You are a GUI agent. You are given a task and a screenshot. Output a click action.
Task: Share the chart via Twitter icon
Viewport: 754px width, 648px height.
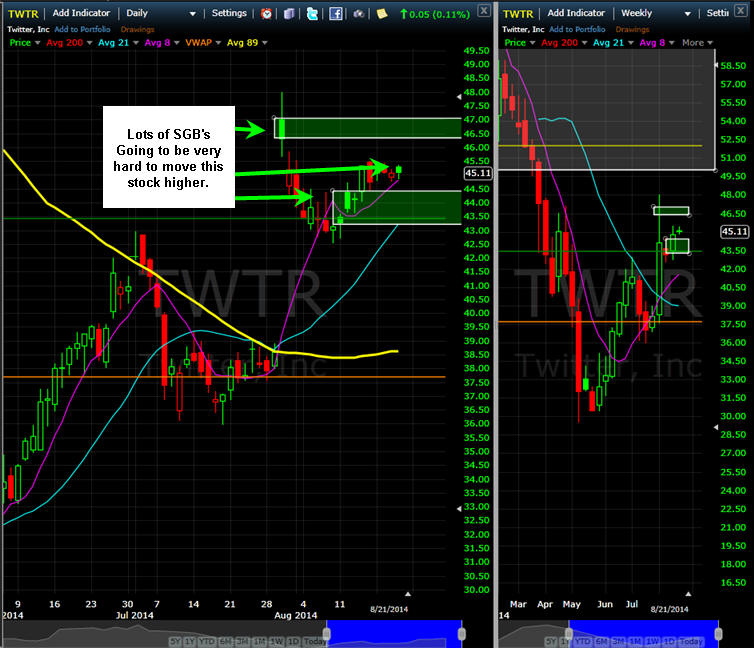(x=313, y=13)
